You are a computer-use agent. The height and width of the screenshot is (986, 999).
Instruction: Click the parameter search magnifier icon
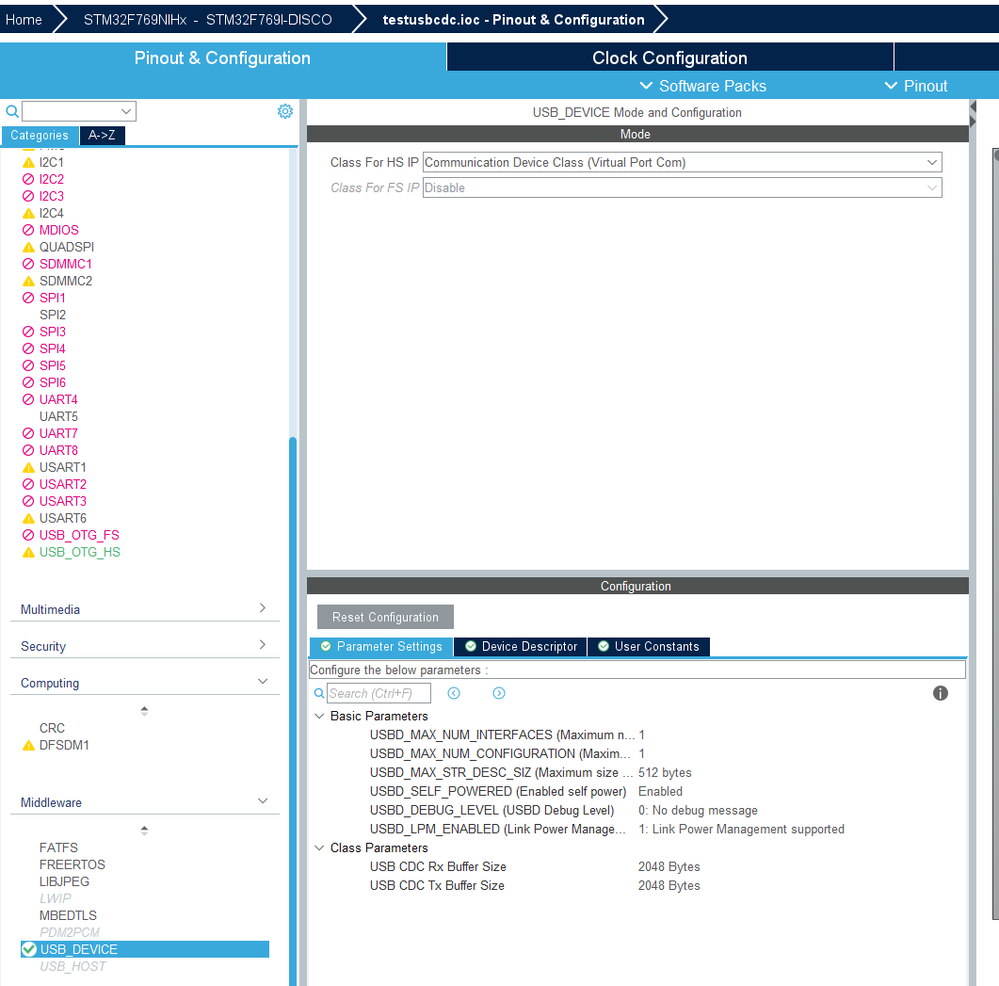click(319, 693)
